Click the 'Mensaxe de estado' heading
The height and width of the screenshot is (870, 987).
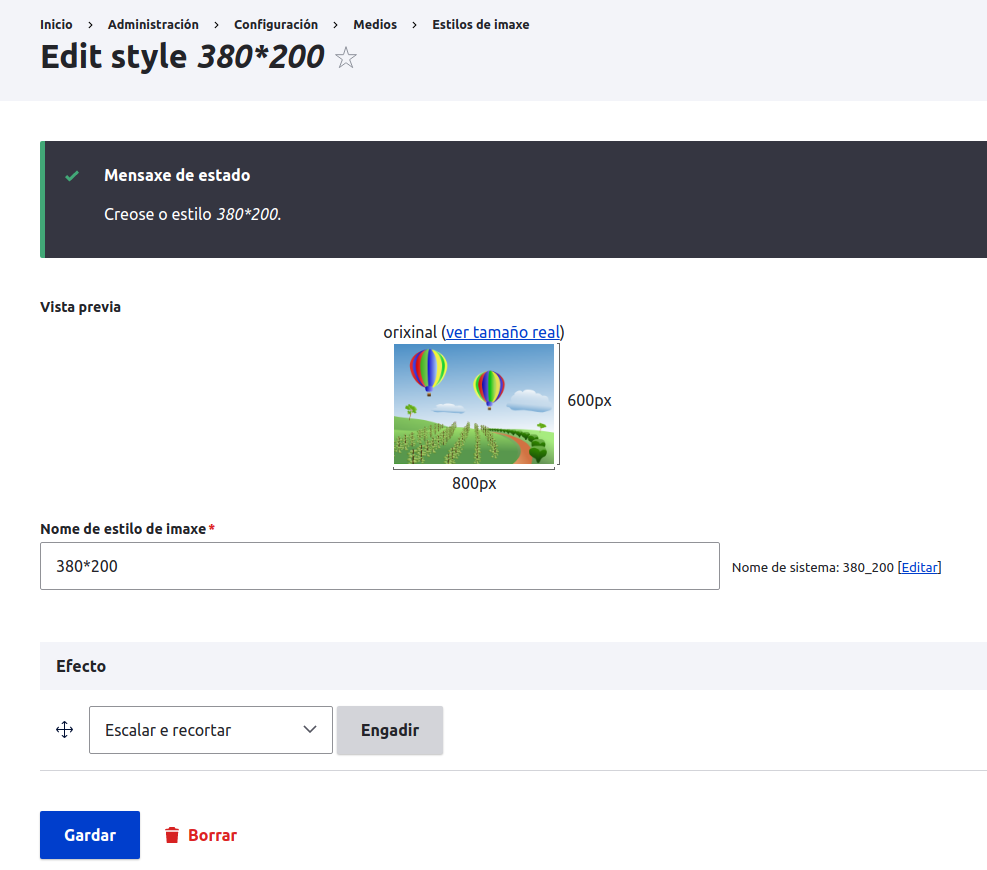coord(177,175)
